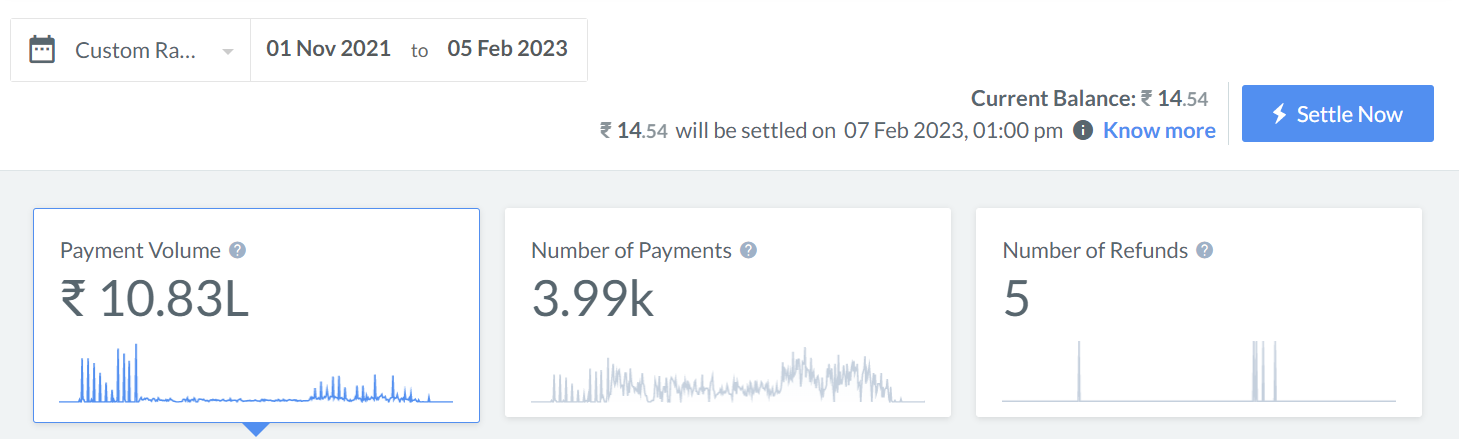Click the Payment Volume help icon
This screenshot has width=1459, height=439.
pyautogui.click(x=237, y=250)
